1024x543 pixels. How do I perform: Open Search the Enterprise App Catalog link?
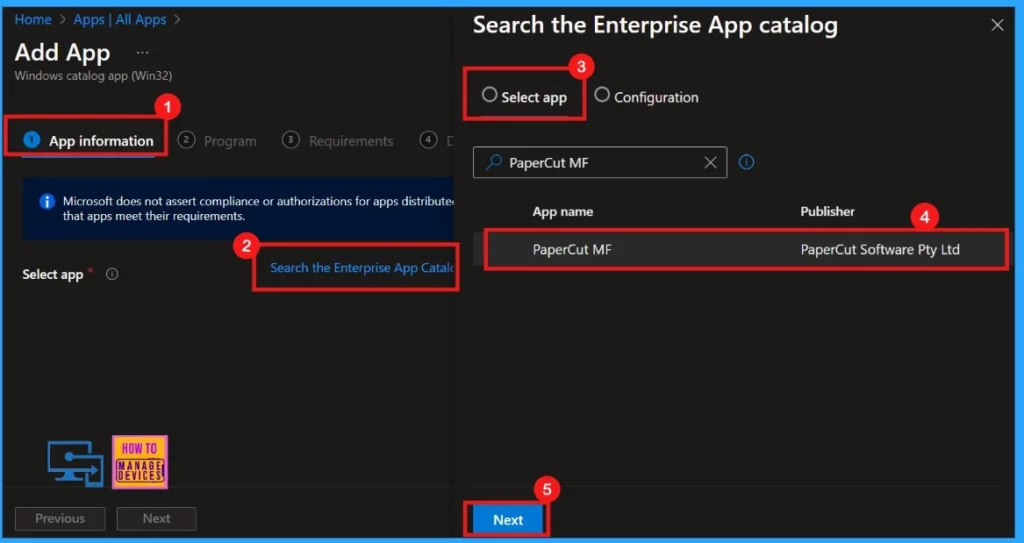(362, 268)
